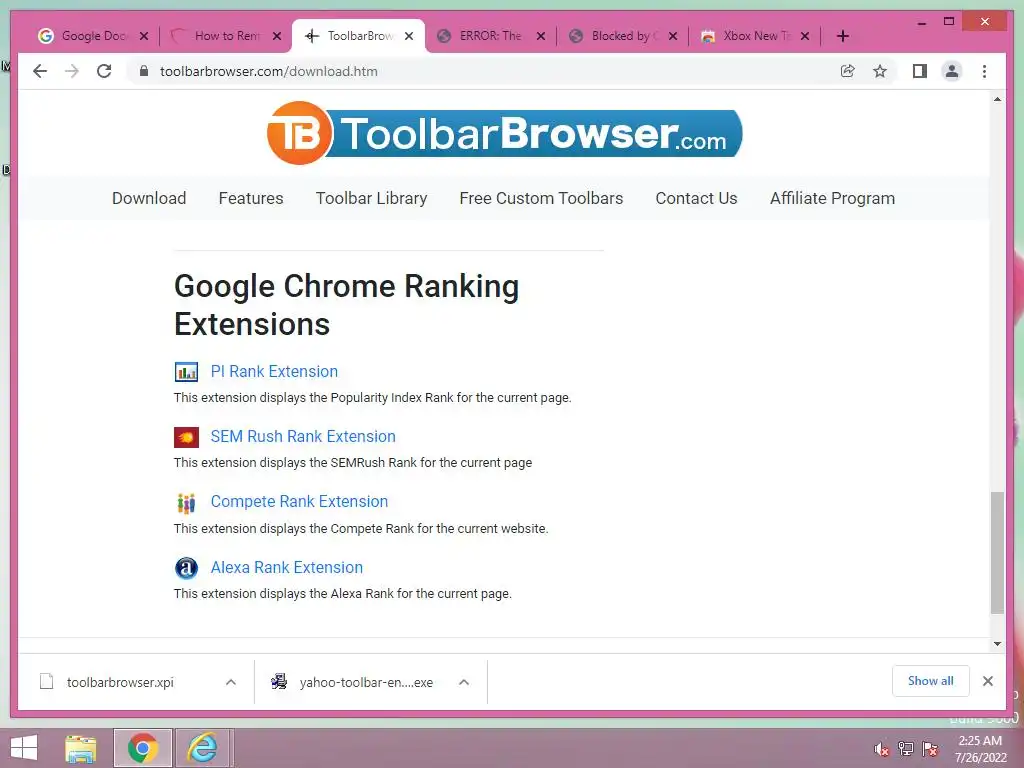Click the padlock site info icon
Image resolution: width=1024 pixels, height=768 pixels.
[144, 71]
